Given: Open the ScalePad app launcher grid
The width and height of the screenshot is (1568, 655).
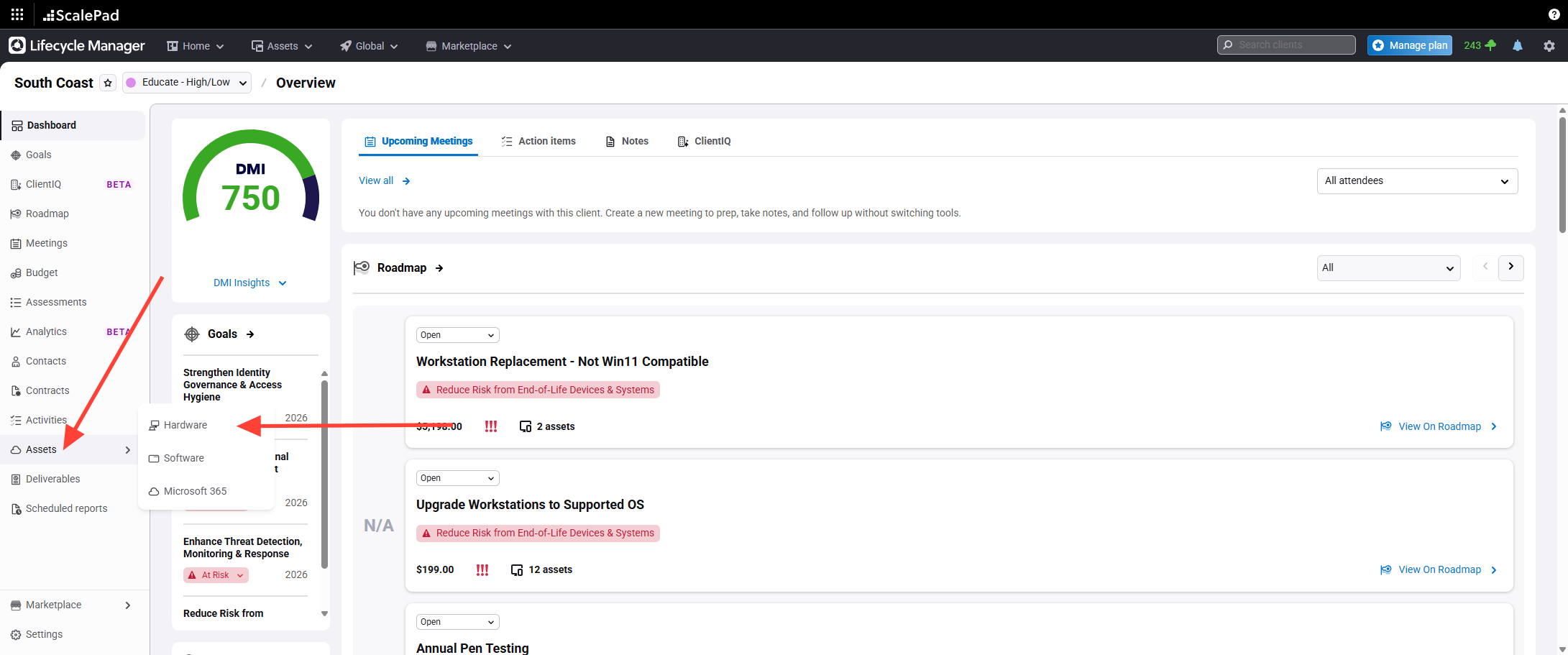Looking at the screenshot, I should point(17,14).
